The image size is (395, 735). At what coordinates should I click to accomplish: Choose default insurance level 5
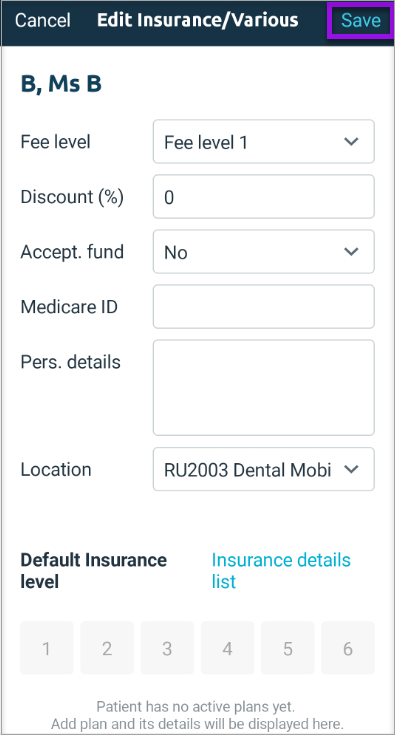288,648
